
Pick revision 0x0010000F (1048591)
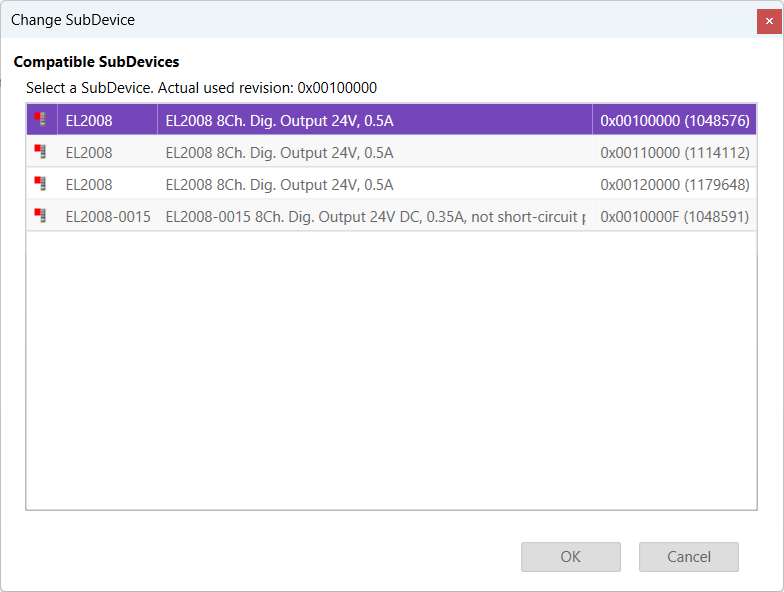pos(674,217)
